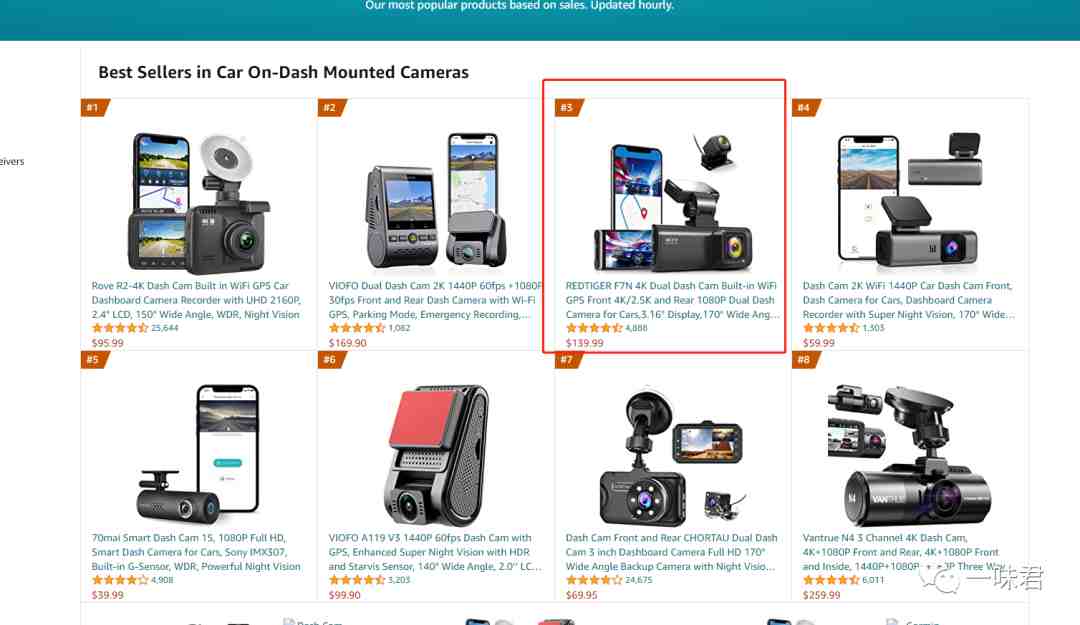The height and width of the screenshot is (625, 1080).
Task: Open REDTIGER F7N 4K Dual Dash Cam link
Action: pos(672,300)
